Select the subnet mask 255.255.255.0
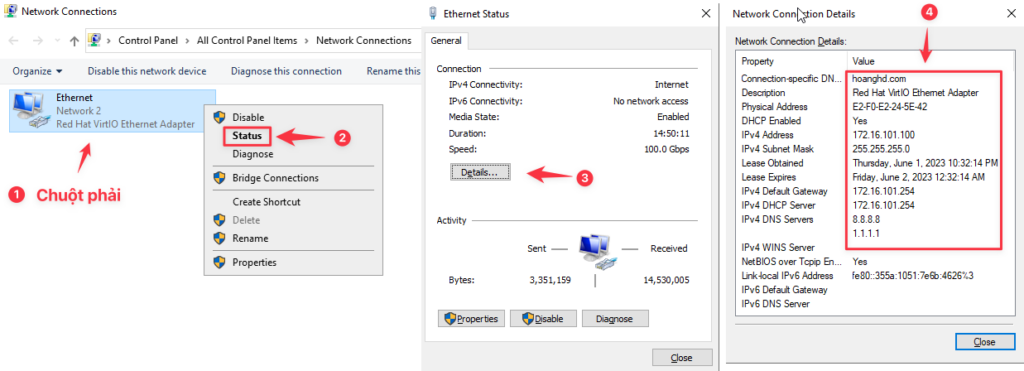Viewport: 1024px width, 371px height. 882,149
